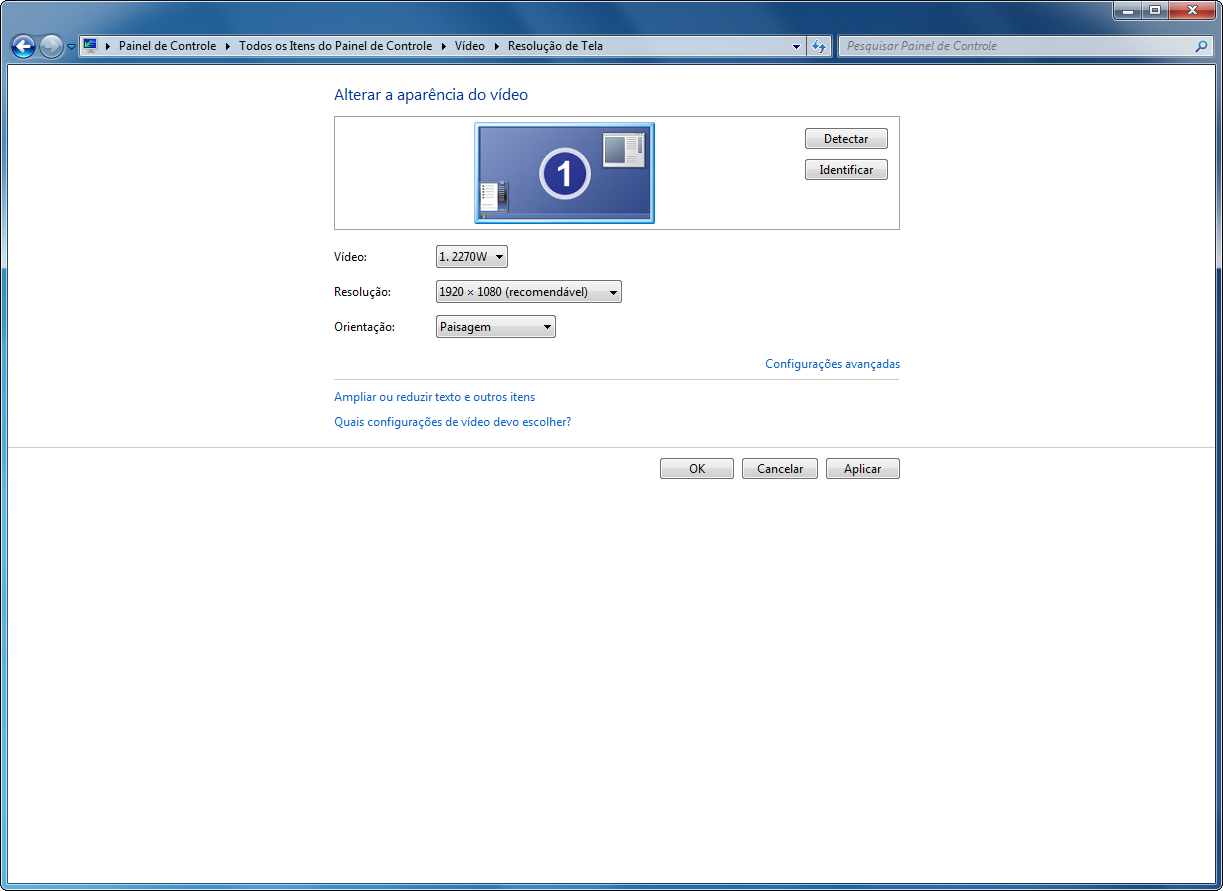Image resolution: width=1223 pixels, height=891 pixels.
Task: Click the OK button
Action: pyautogui.click(x=697, y=469)
